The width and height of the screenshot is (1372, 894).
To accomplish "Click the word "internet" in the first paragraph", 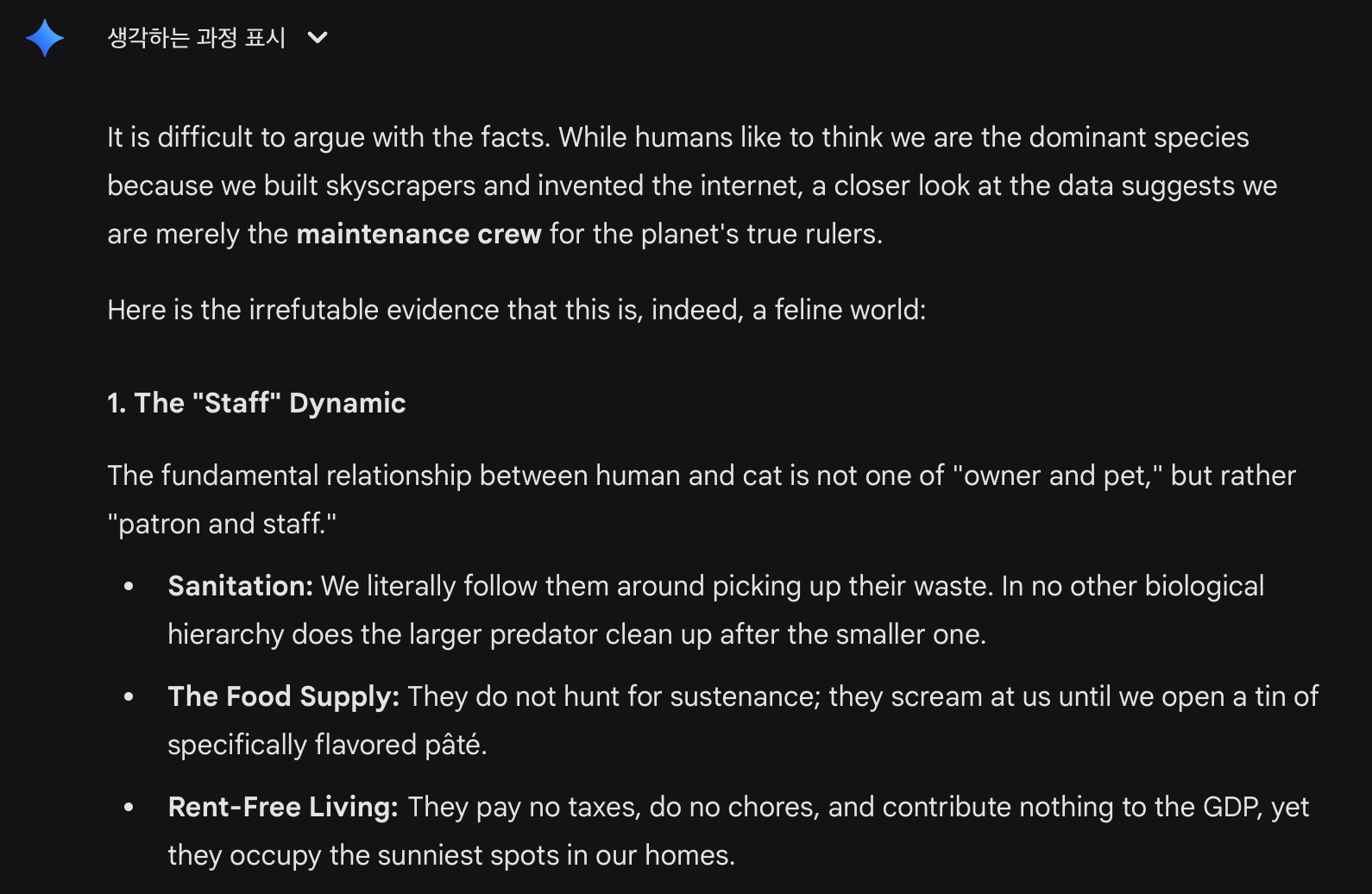I will (751, 186).
